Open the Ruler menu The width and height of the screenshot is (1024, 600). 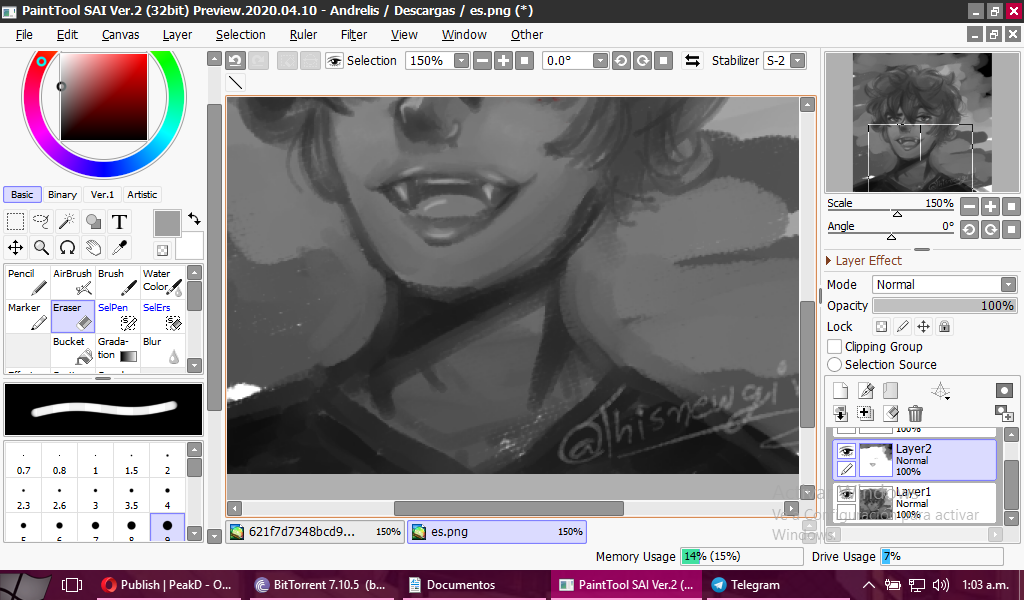(x=303, y=35)
